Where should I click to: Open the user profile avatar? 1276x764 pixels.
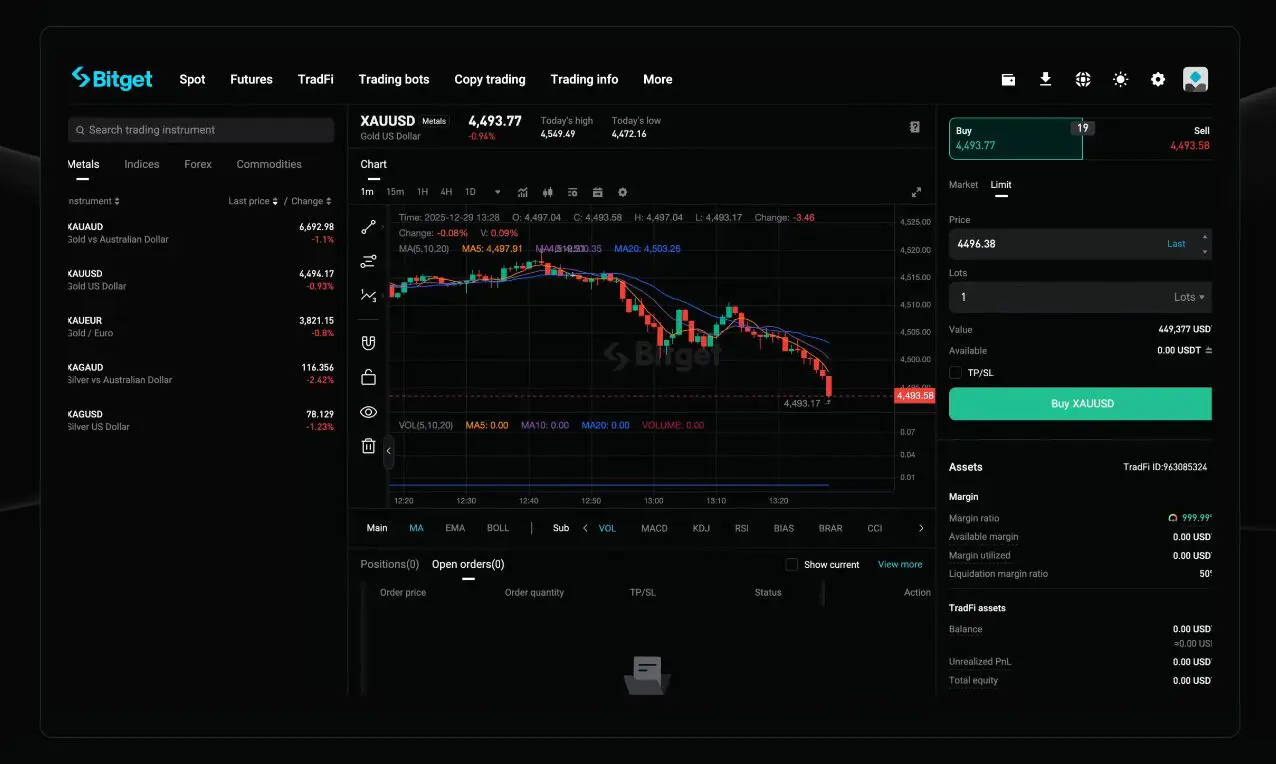pos(1195,79)
